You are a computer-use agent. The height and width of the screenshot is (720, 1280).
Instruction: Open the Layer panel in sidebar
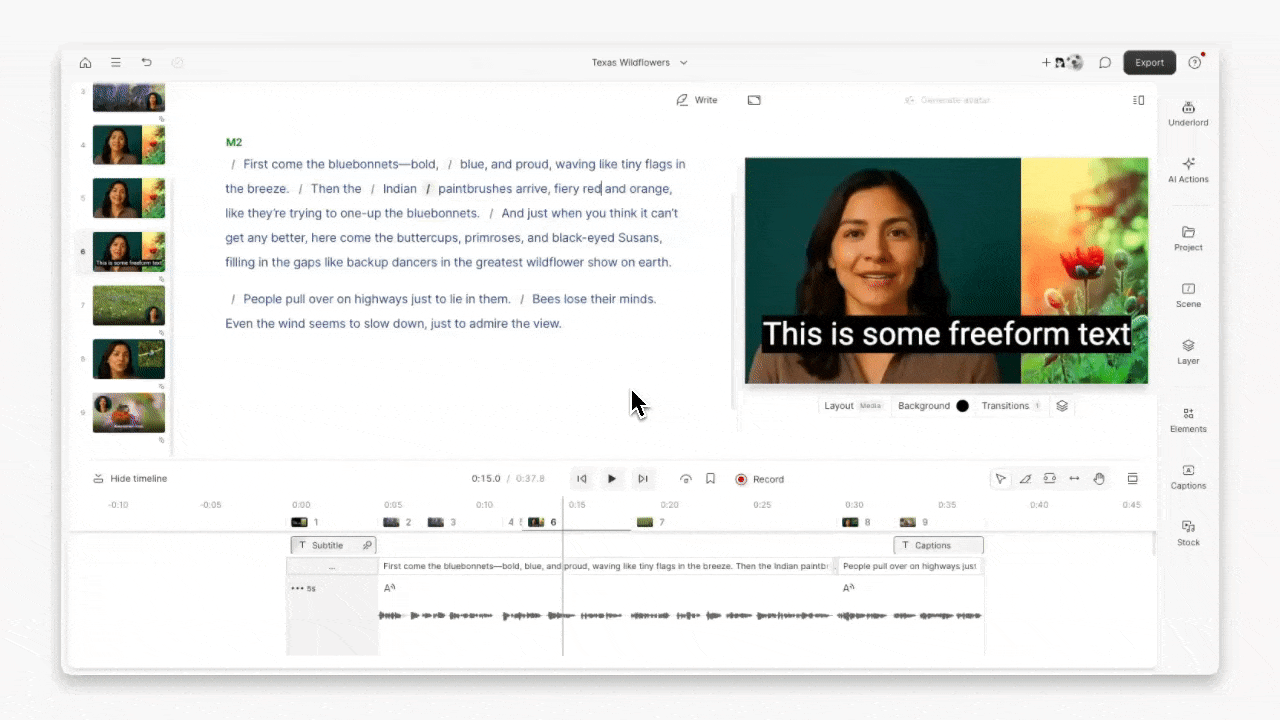[1188, 352]
